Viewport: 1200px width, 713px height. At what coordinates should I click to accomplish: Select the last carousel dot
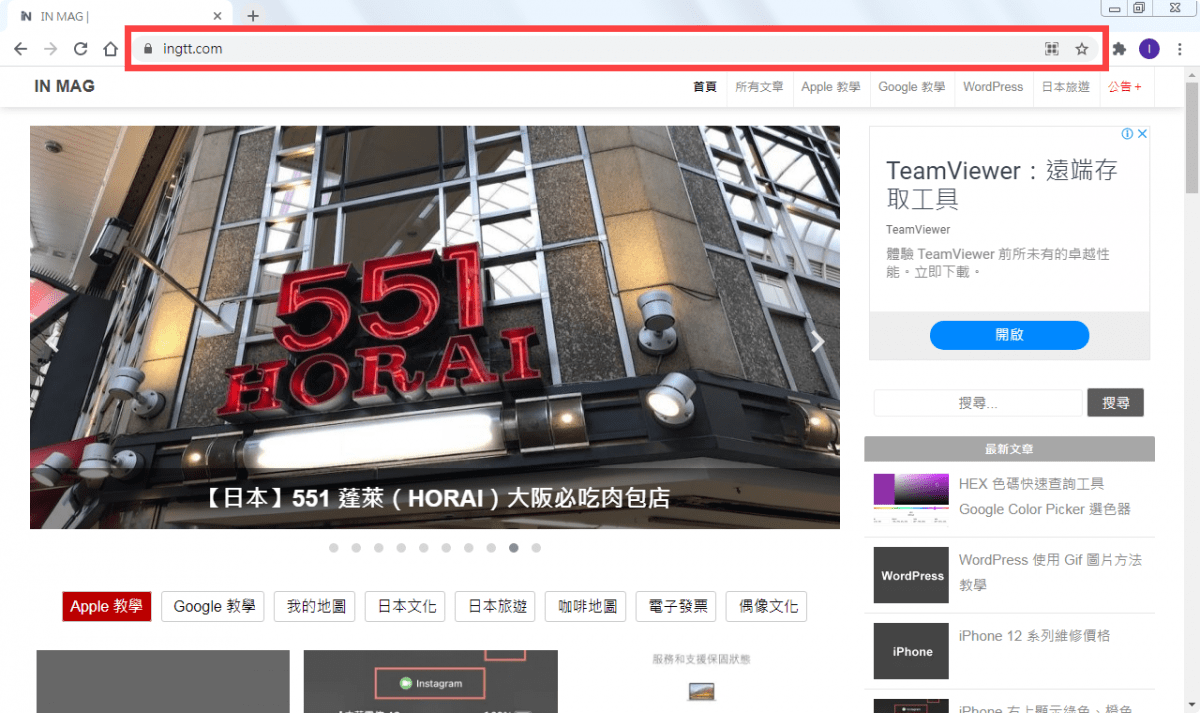(536, 548)
